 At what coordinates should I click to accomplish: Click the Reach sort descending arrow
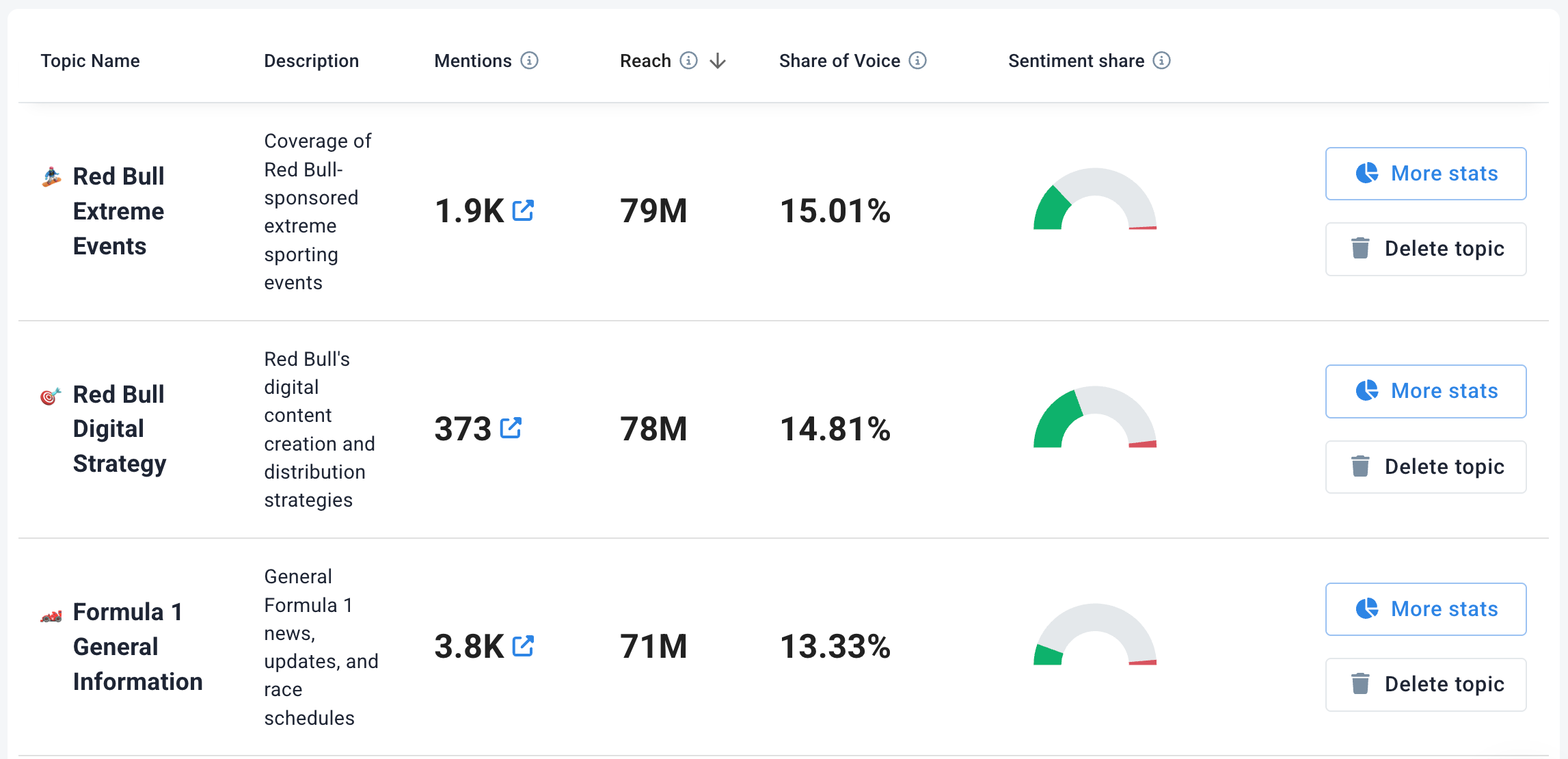(x=717, y=62)
